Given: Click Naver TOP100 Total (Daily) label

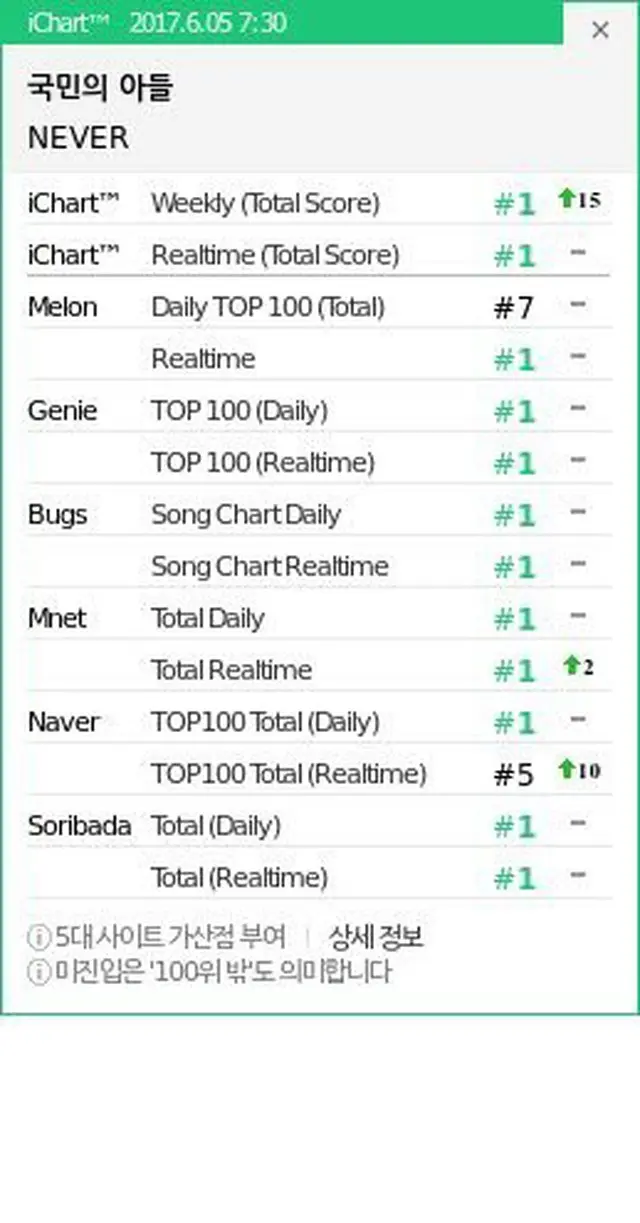Looking at the screenshot, I should [265, 722].
